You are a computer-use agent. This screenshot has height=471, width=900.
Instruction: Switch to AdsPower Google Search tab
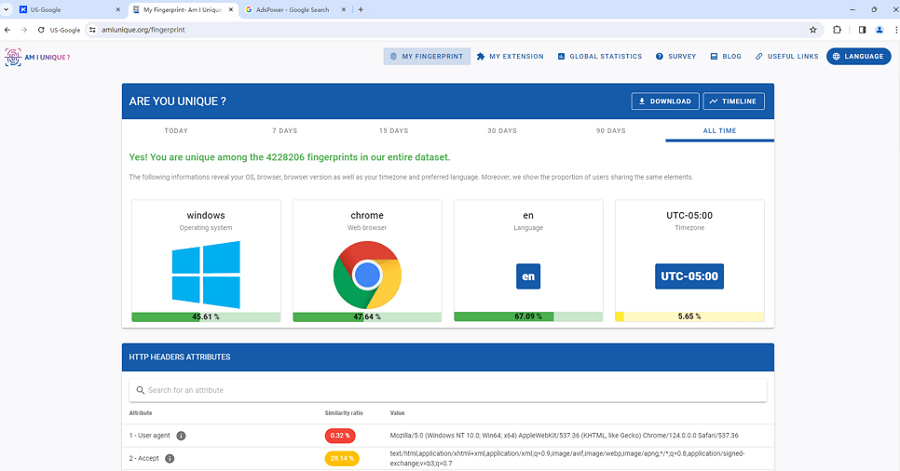tap(293, 10)
